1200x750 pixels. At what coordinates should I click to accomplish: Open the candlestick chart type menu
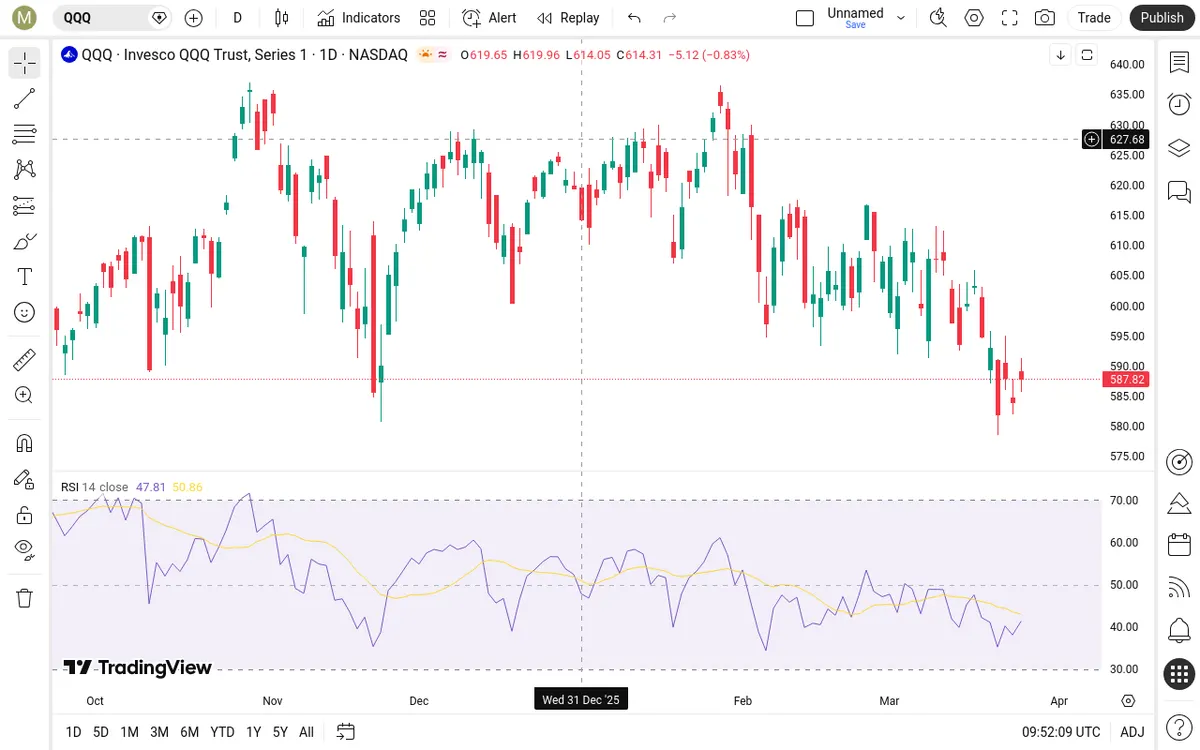[x=282, y=18]
